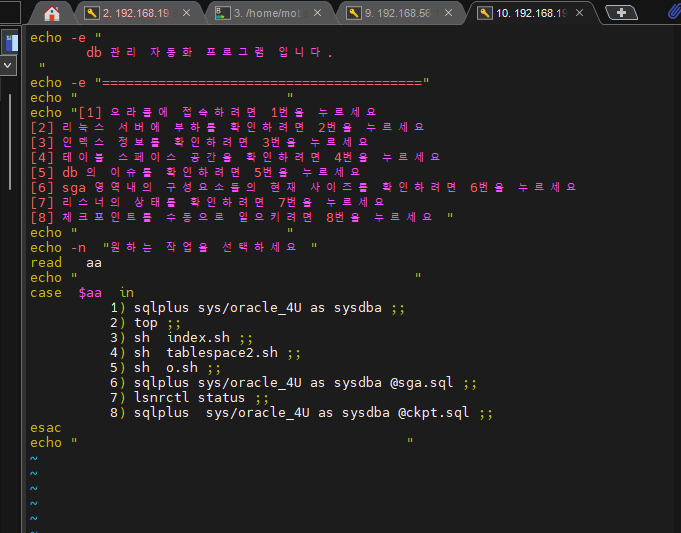
Task: Click the 'sh tablespace2.sh' command
Action: click(x=206, y=352)
